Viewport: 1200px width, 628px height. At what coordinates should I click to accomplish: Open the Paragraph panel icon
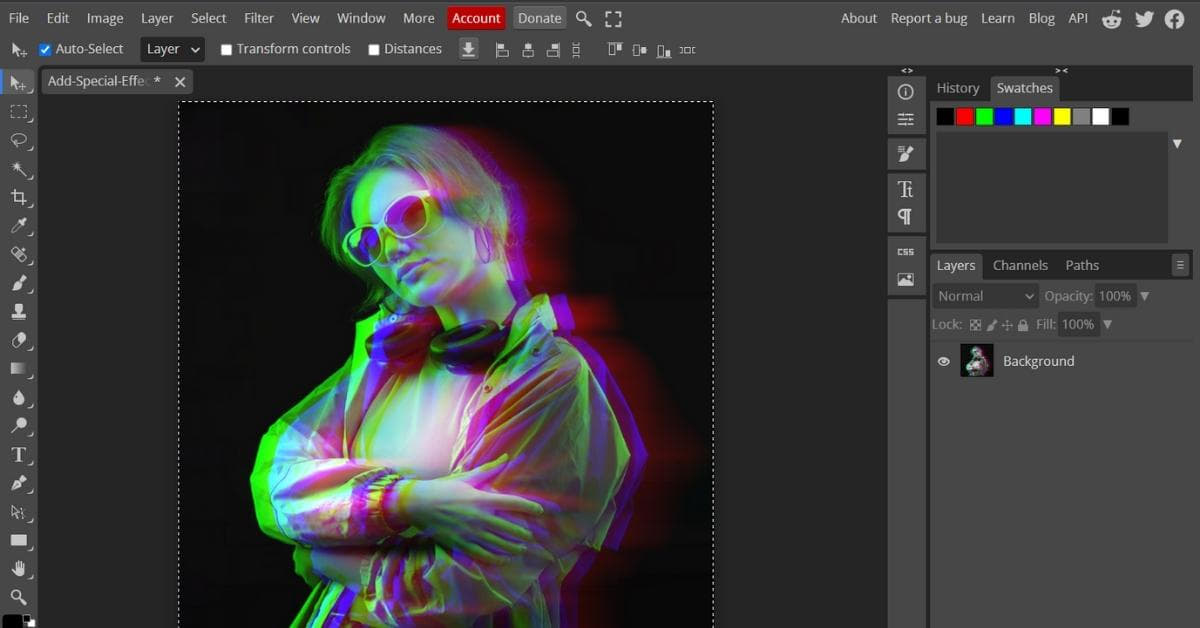906,216
